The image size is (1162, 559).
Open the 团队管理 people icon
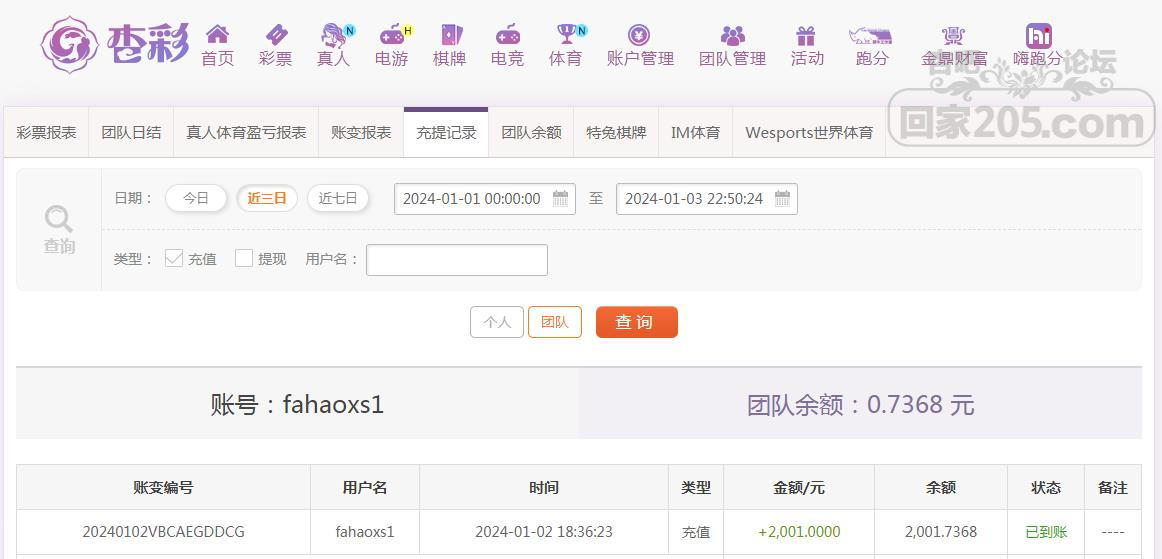tap(733, 35)
